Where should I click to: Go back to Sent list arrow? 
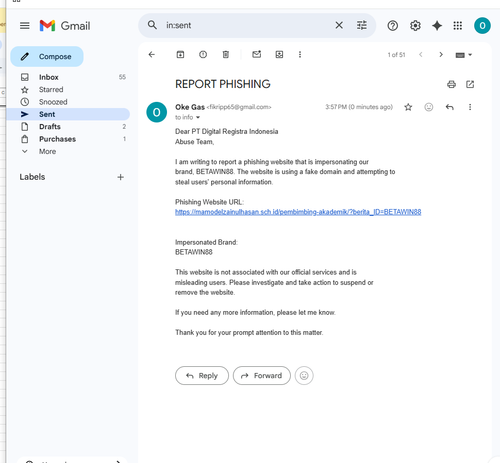click(x=152, y=54)
